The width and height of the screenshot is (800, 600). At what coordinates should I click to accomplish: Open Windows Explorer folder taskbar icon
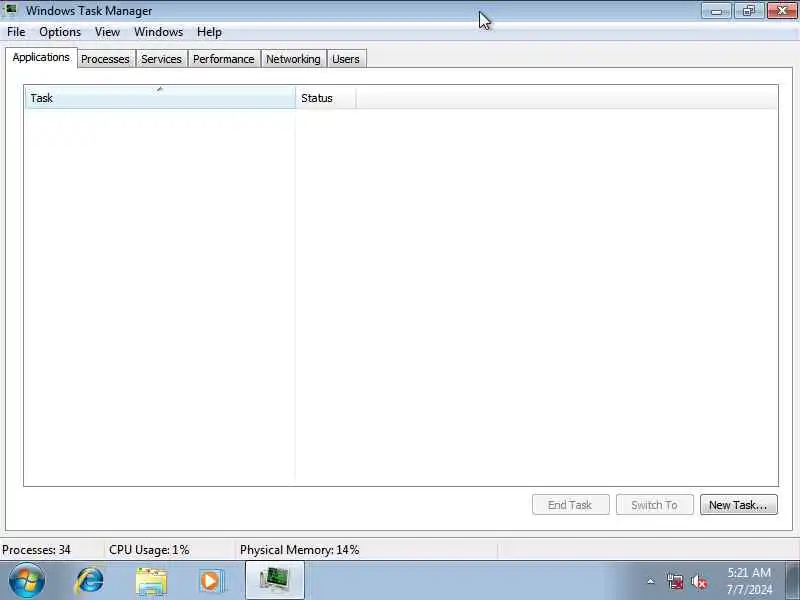point(152,582)
